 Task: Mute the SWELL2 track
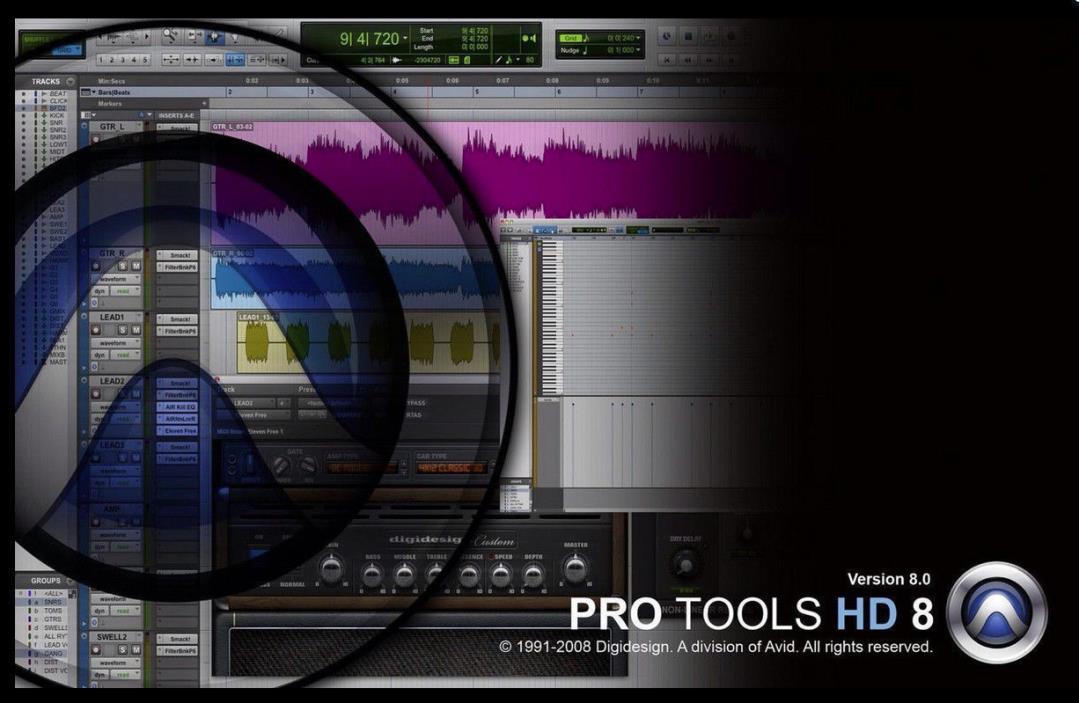(x=136, y=649)
